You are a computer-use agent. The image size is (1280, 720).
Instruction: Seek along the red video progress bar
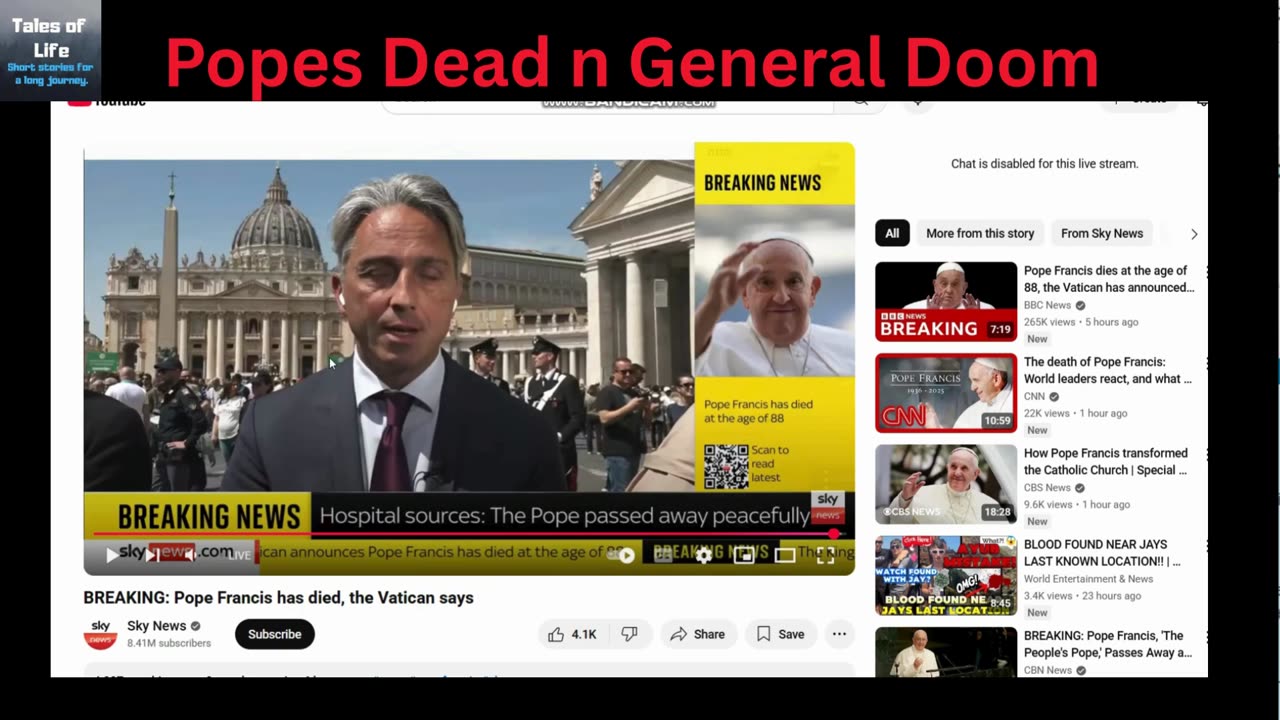(468, 535)
